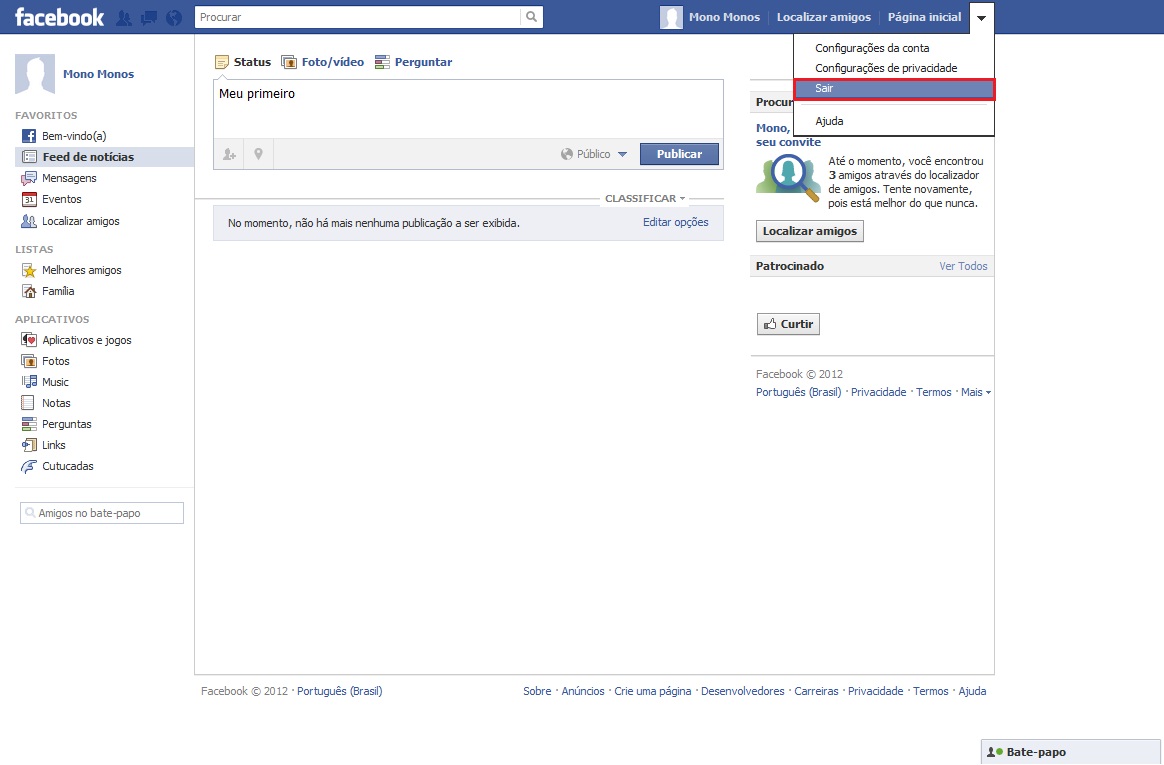Click Crie uma página footer link
The width and height of the screenshot is (1164, 765).
coord(653,691)
